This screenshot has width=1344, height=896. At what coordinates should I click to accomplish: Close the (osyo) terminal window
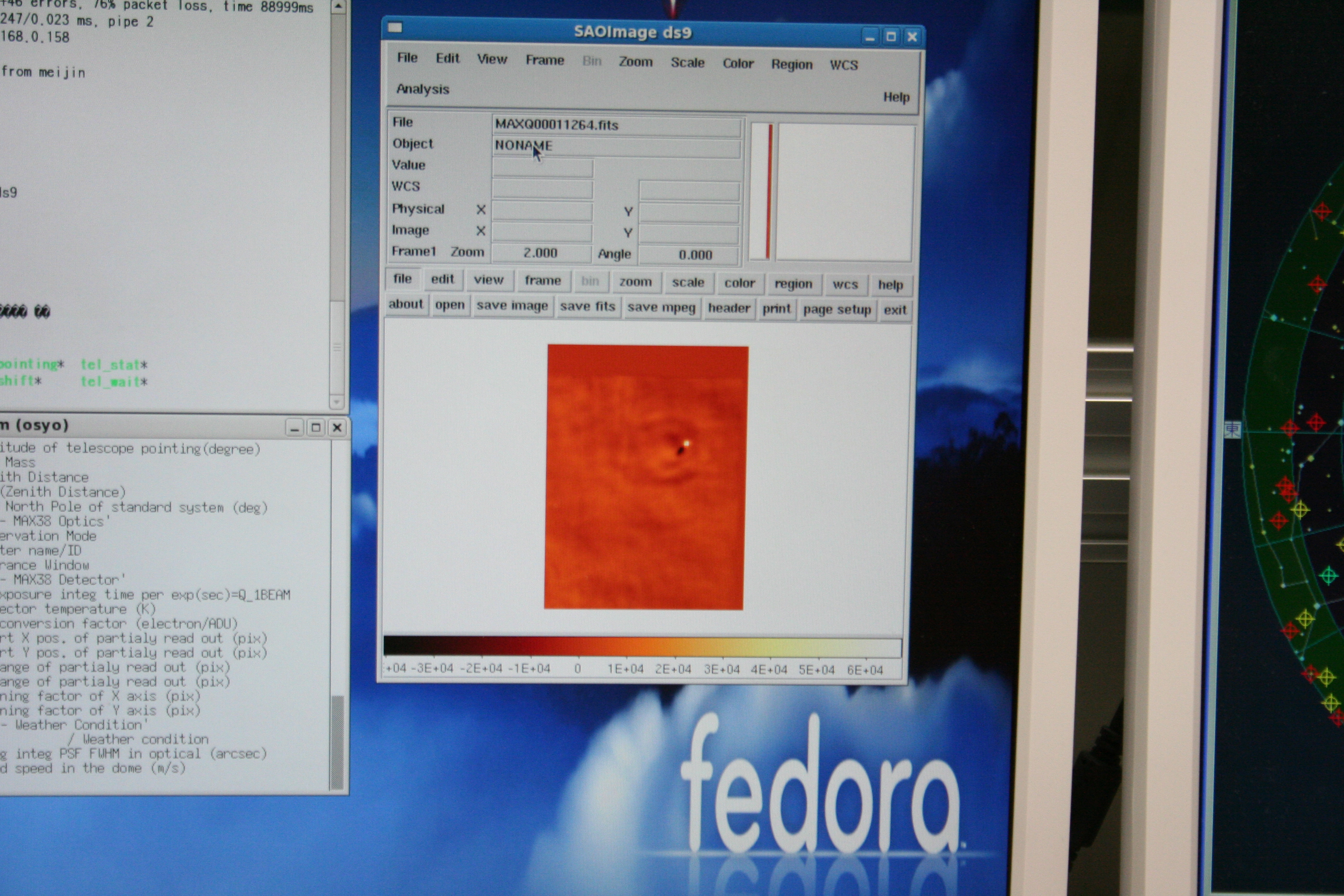[x=337, y=427]
